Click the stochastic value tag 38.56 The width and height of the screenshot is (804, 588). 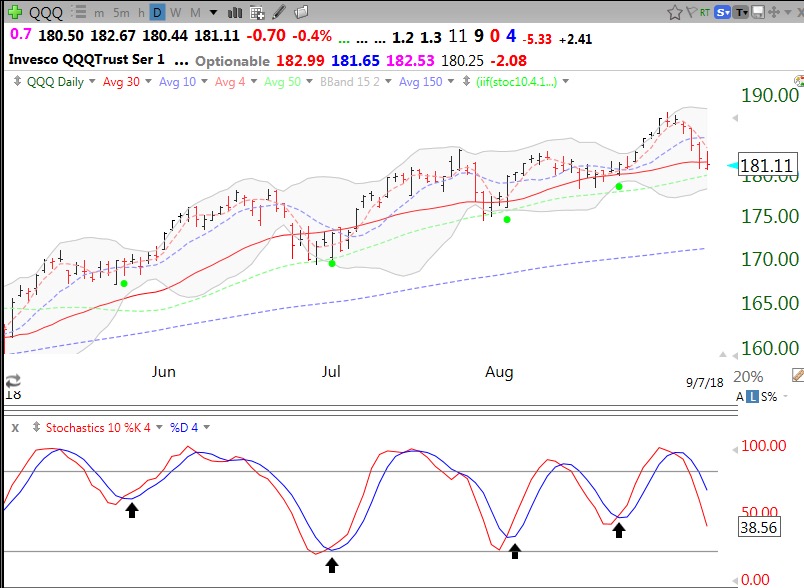pos(758,527)
